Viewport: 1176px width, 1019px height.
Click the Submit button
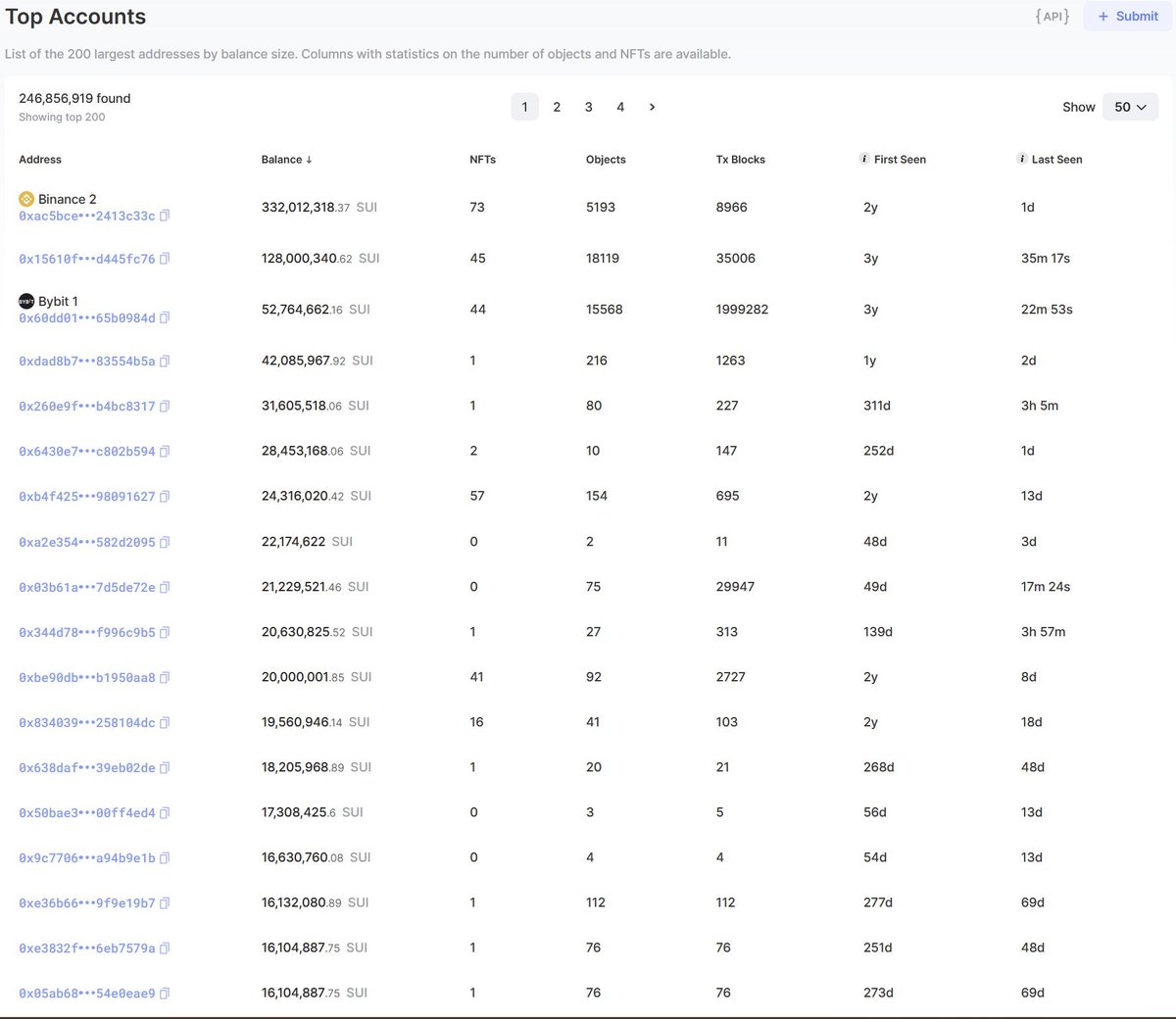click(1128, 16)
